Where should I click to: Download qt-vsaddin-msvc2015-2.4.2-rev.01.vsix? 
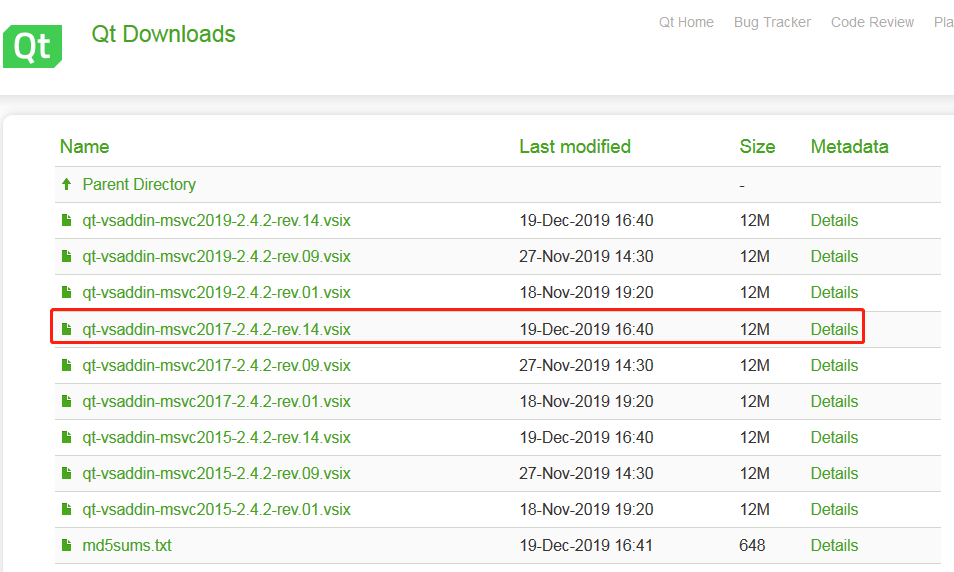tap(217, 509)
